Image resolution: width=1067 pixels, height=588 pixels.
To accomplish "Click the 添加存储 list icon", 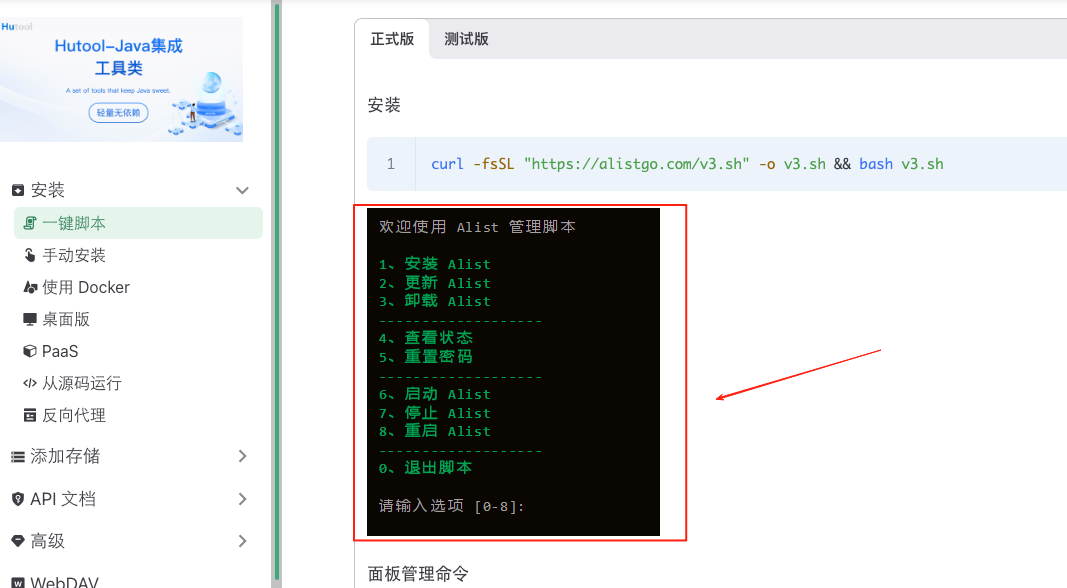I will [x=18, y=457].
